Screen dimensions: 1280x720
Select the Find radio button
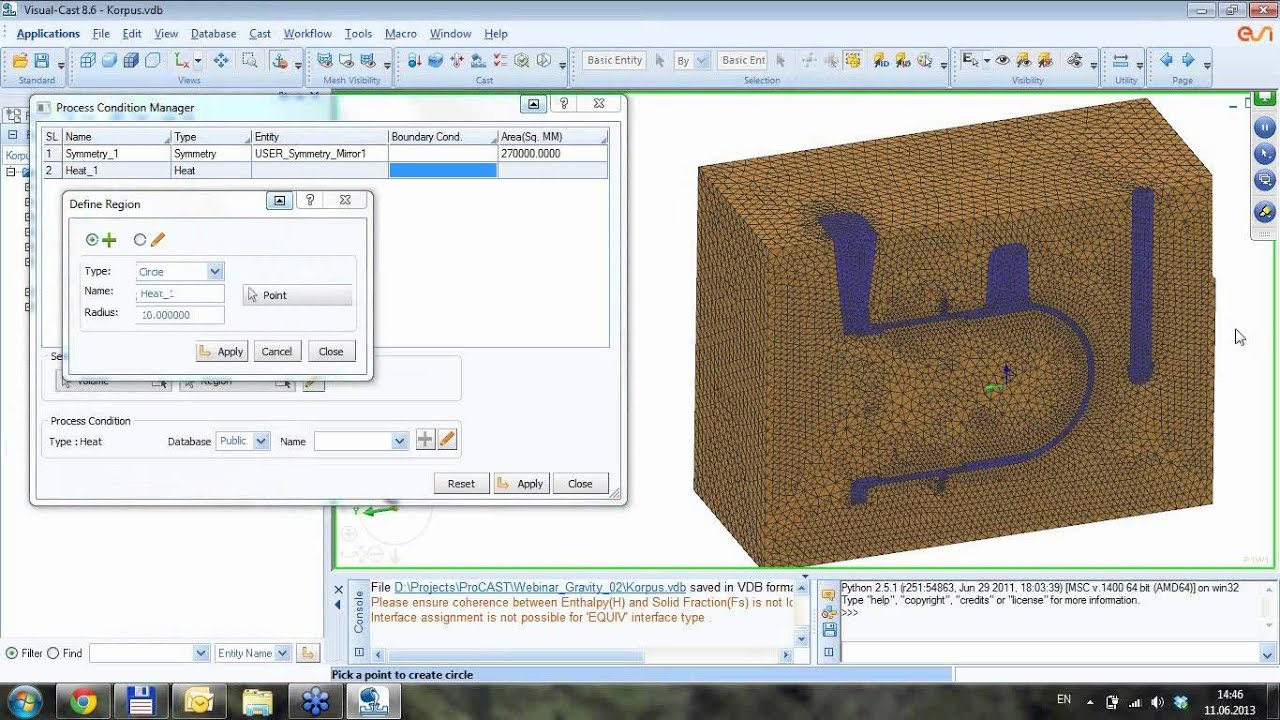coord(53,653)
